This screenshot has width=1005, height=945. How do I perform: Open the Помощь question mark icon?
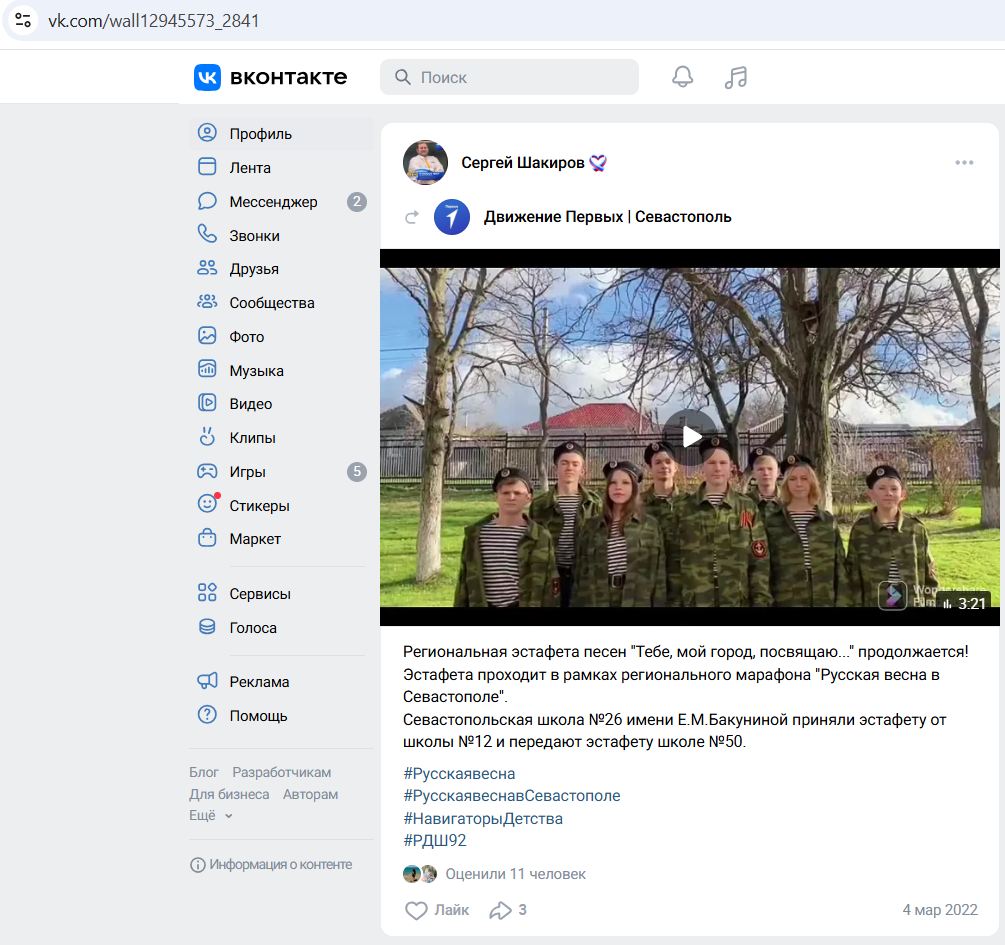207,714
